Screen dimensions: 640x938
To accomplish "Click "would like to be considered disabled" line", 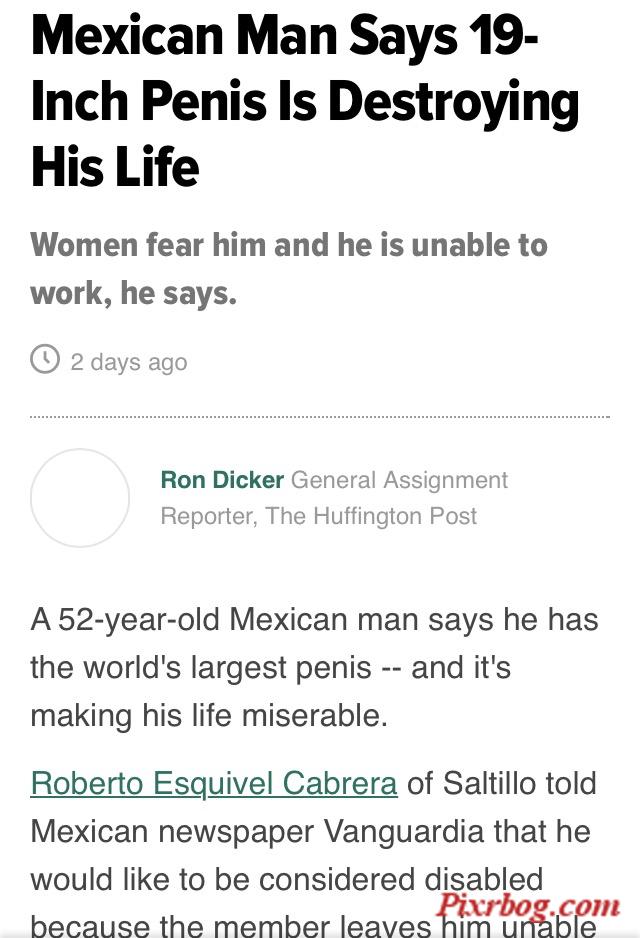I will click(287, 879).
